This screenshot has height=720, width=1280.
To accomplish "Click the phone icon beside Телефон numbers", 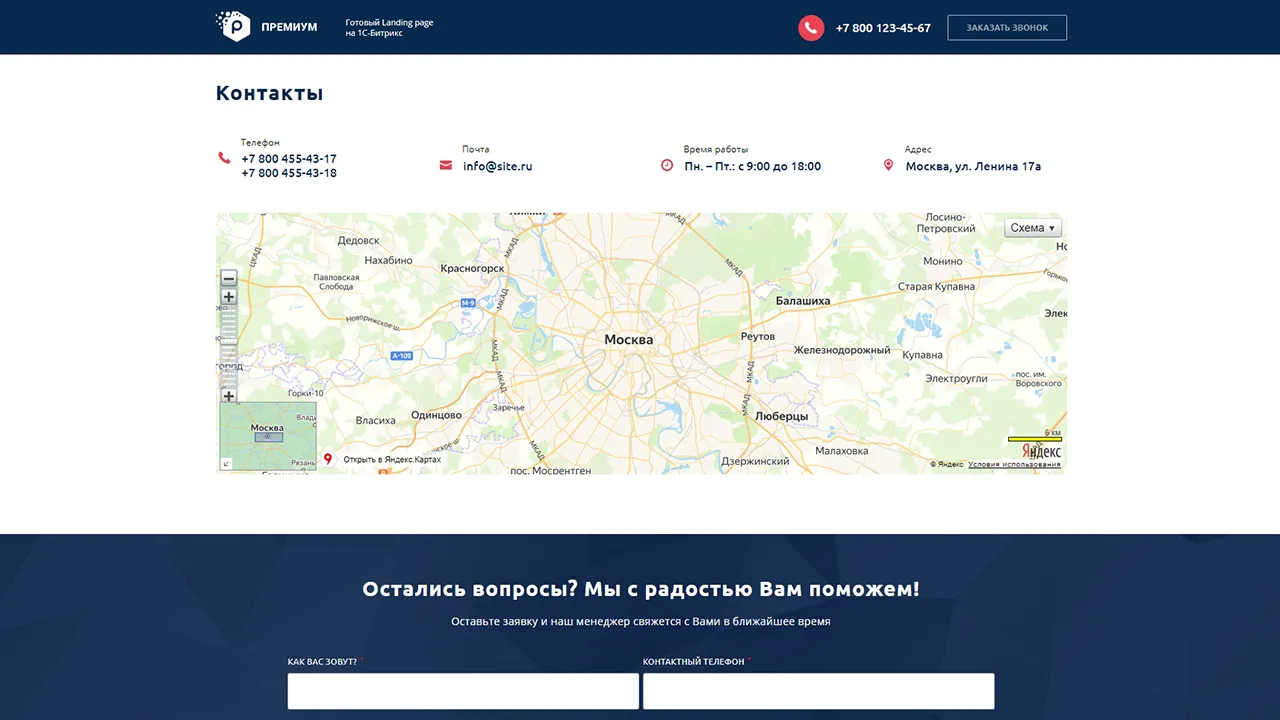I will point(224,158).
